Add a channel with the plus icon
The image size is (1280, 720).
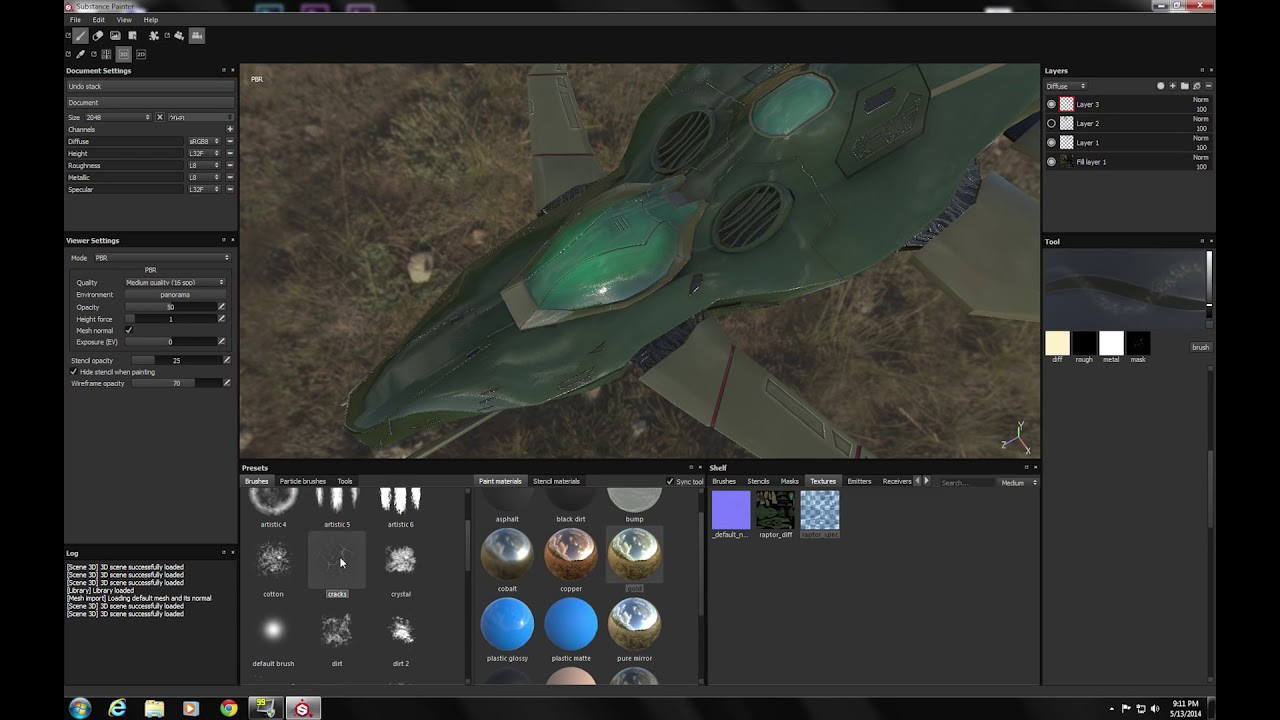pyautogui.click(x=230, y=129)
